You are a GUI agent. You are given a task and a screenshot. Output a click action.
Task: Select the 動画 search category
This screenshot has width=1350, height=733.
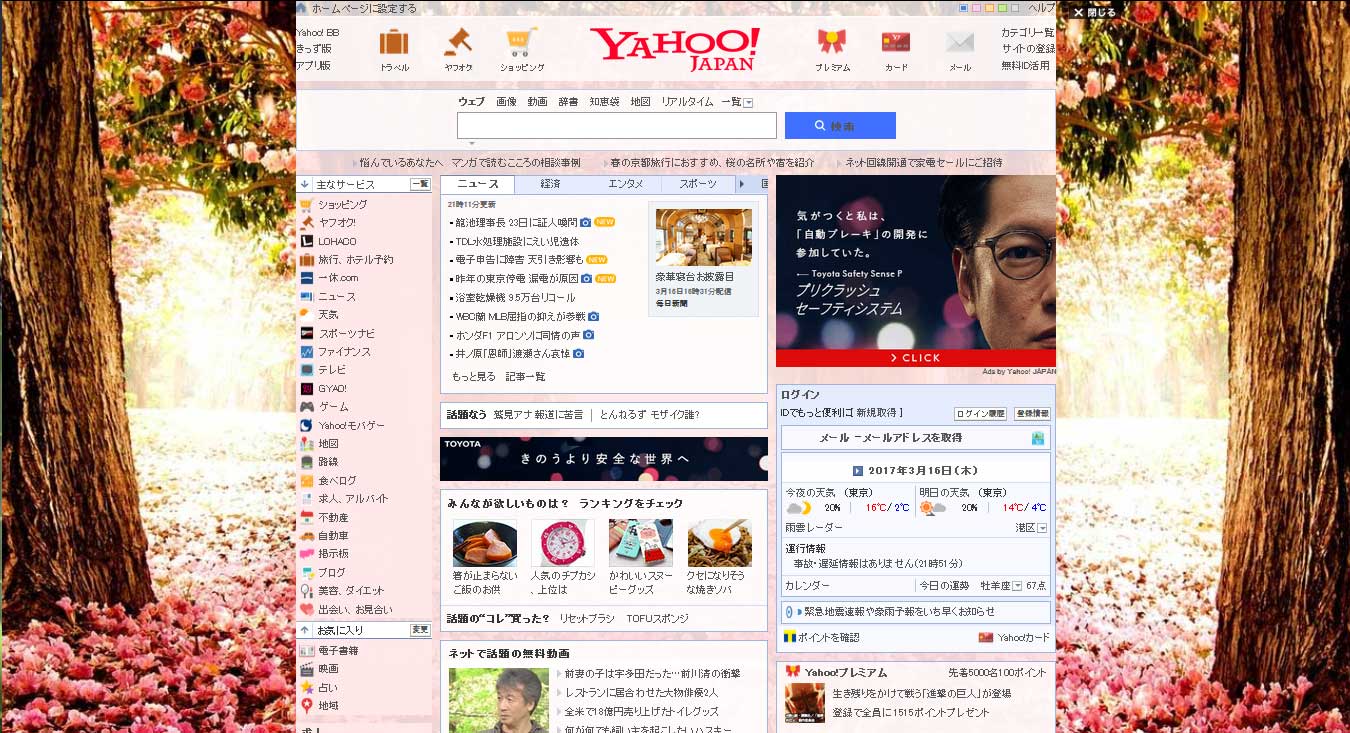click(538, 102)
